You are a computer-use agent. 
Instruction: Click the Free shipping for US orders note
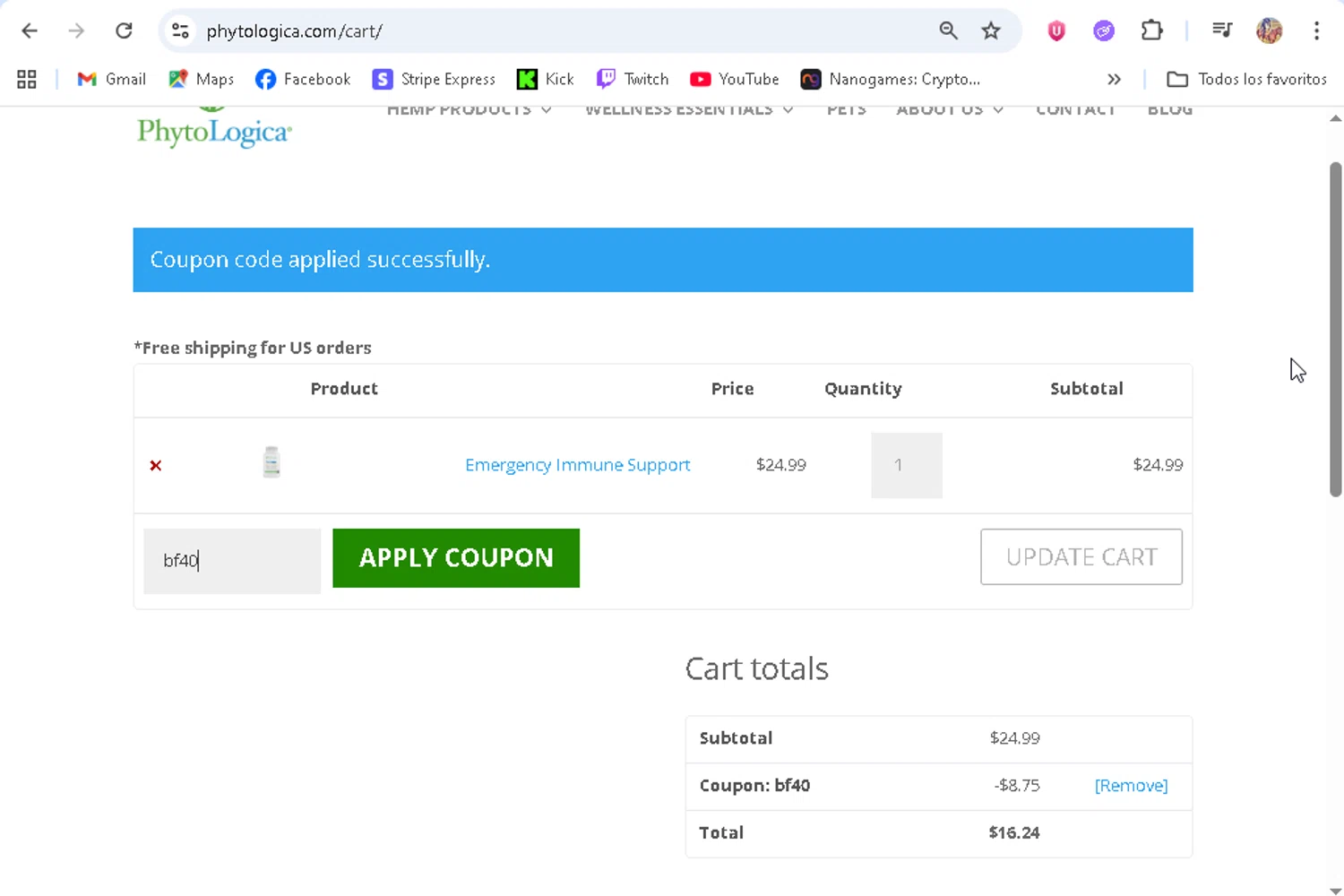pyautogui.click(x=253, y=348)
